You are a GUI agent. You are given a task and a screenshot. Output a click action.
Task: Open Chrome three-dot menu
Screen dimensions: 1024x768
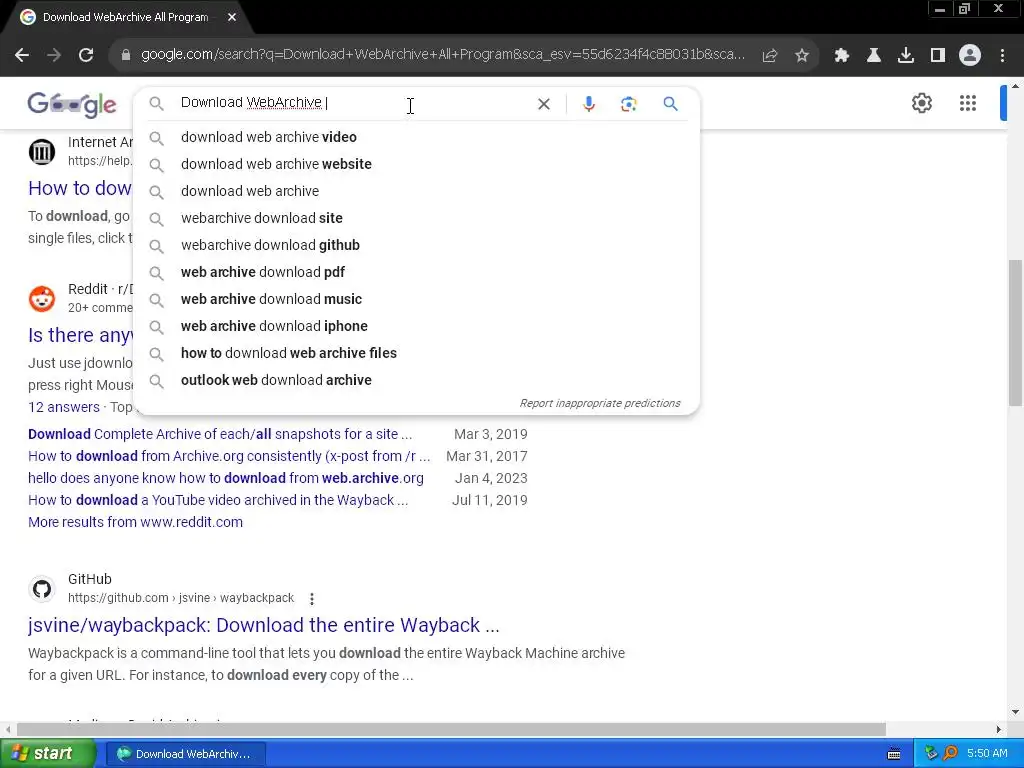tap(1002, 56)
